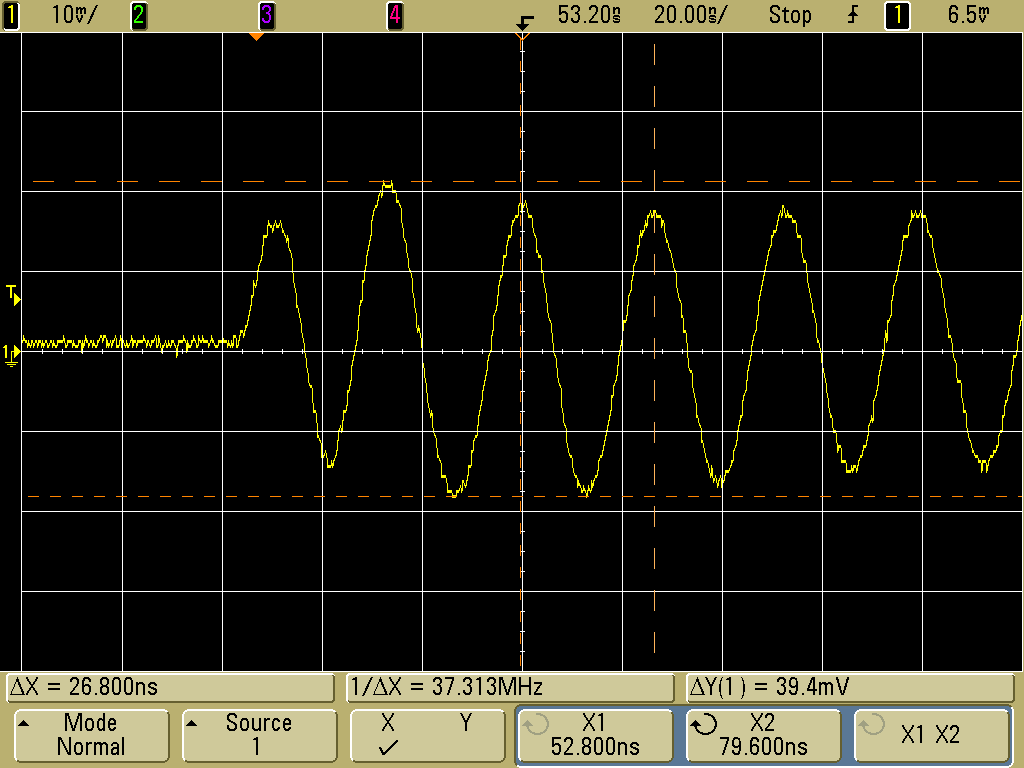The width and height of the screenshot is (1024, 768).
Task: Click the trigger position arrow icon in top bar
Action: [524, 23]
